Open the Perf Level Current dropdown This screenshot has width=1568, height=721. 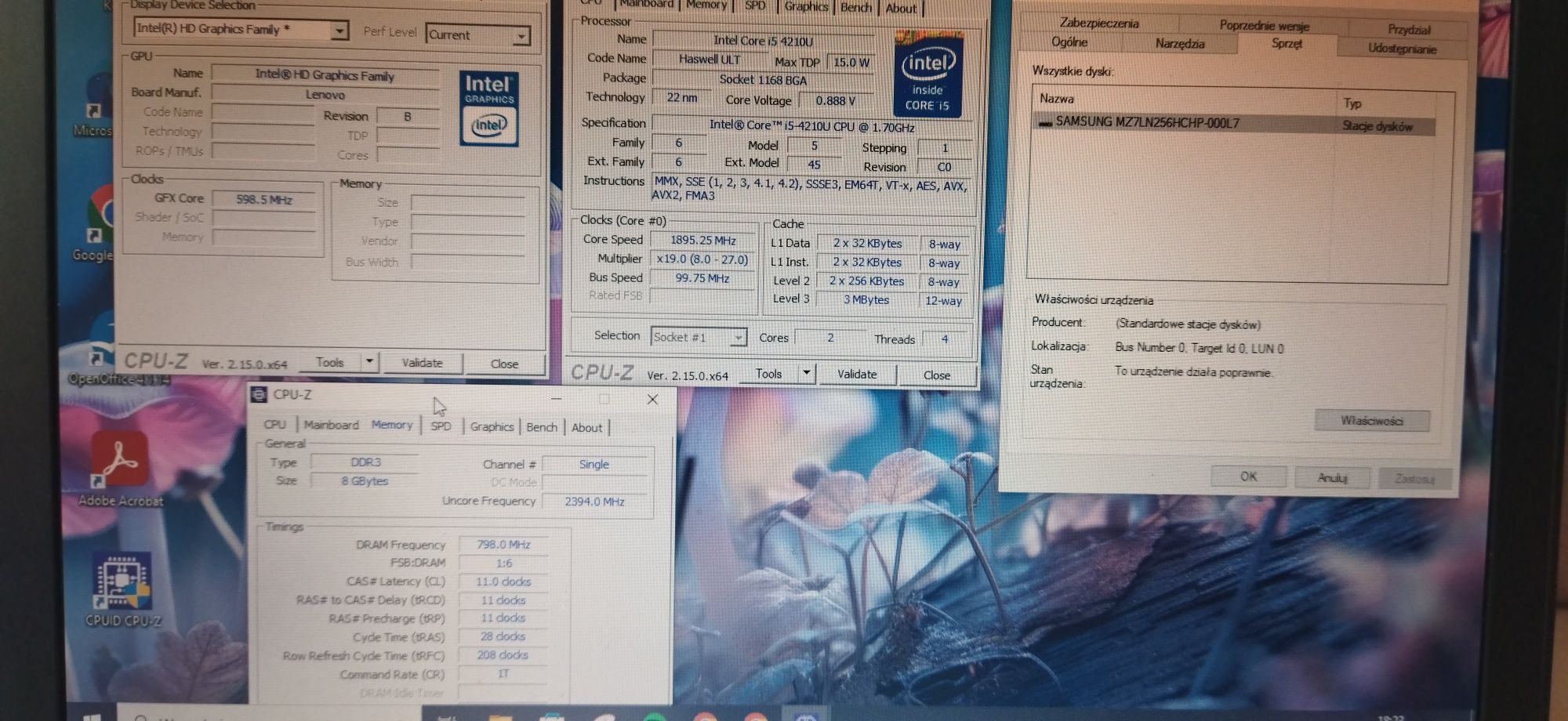[x=521, y=35]
